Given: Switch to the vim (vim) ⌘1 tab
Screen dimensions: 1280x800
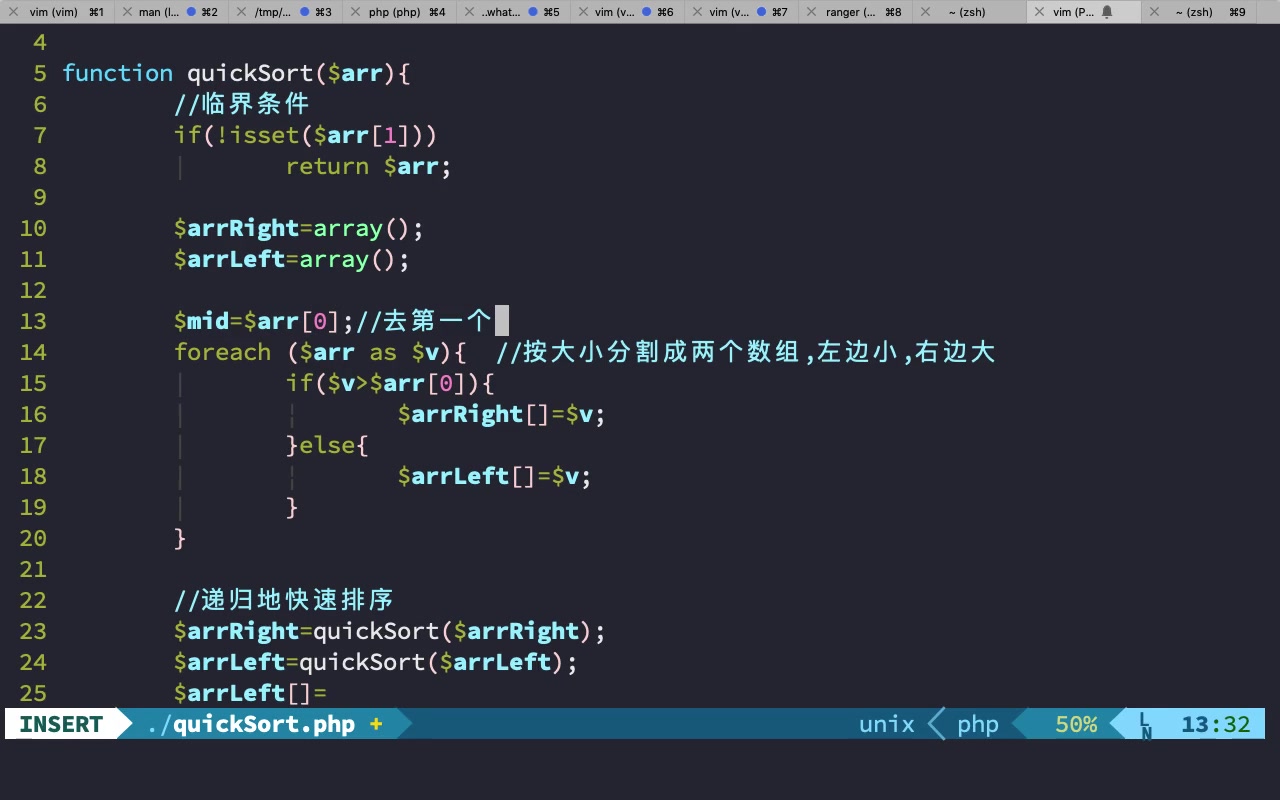Looking at the screenshot, I should [57, 12].
